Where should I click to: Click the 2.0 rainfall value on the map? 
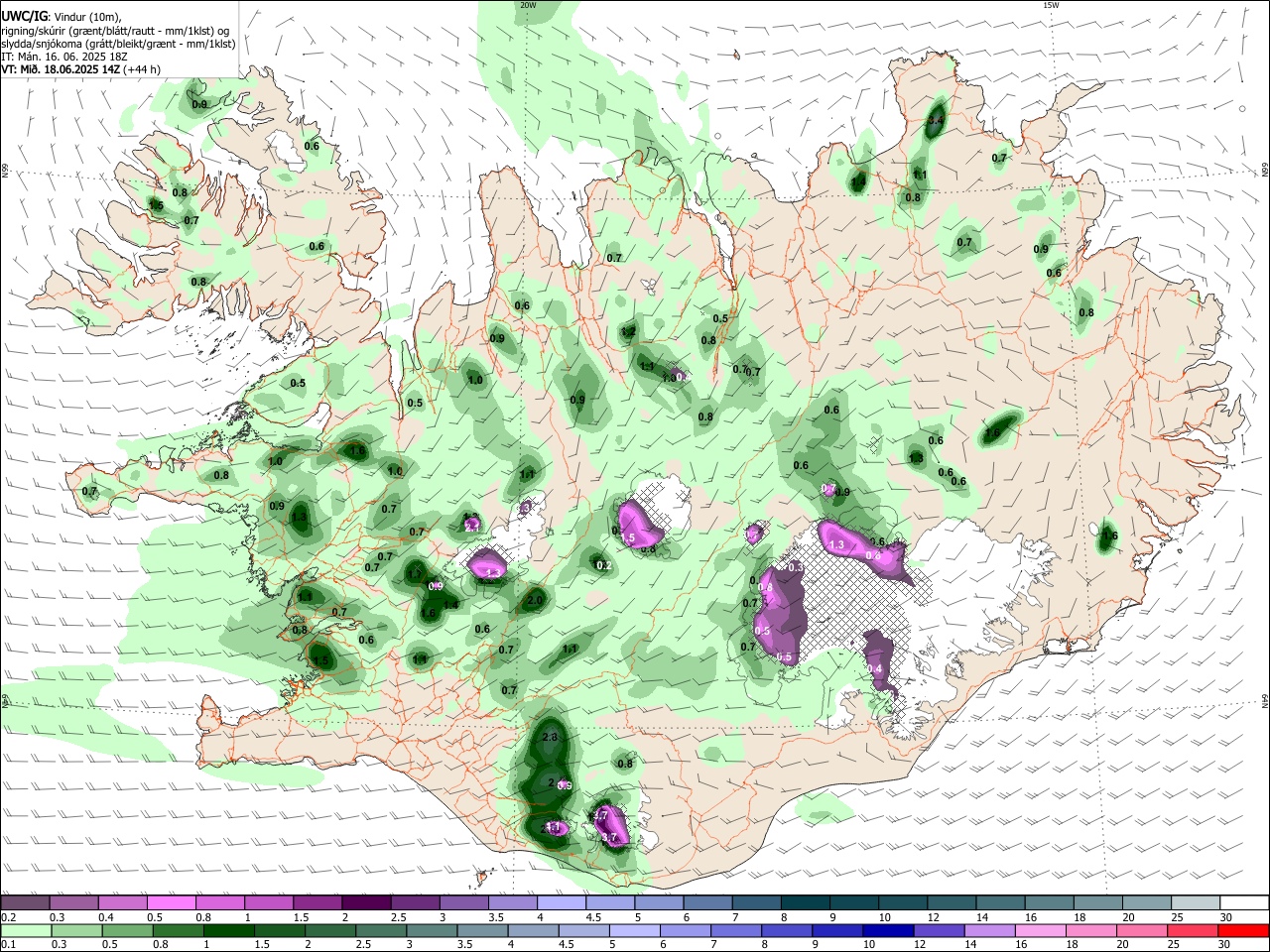[535, 601]
